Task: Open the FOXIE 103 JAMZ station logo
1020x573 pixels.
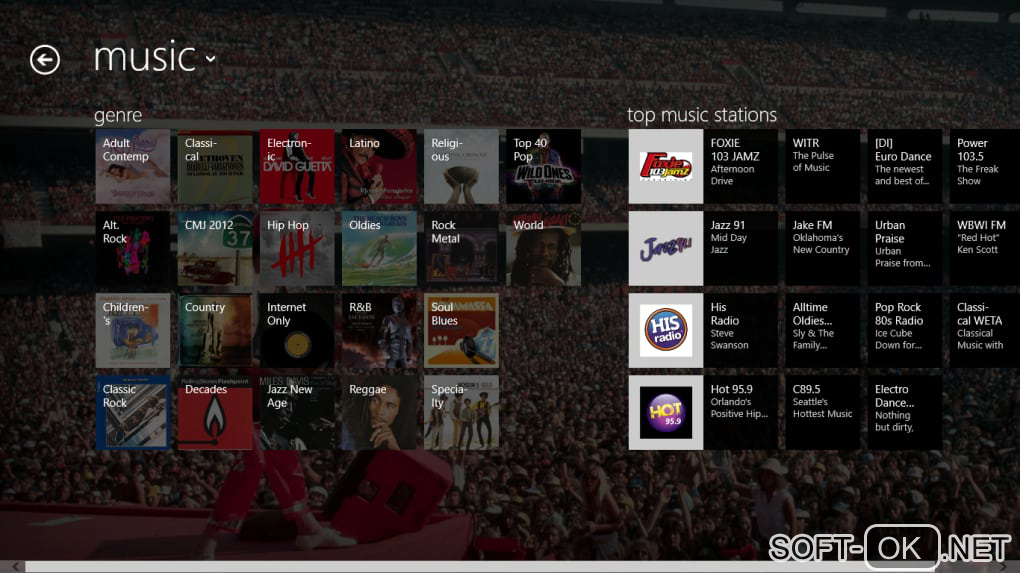Action: 665,167
